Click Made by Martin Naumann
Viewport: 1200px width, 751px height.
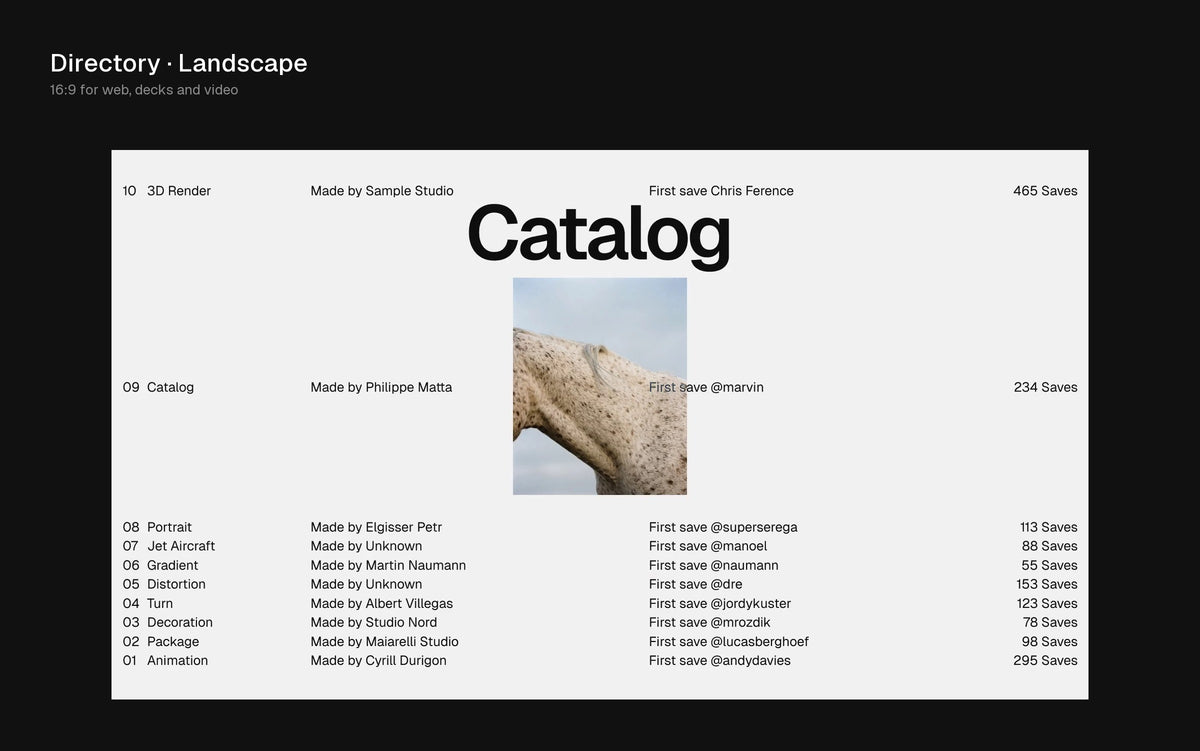(x=388, y=565)
